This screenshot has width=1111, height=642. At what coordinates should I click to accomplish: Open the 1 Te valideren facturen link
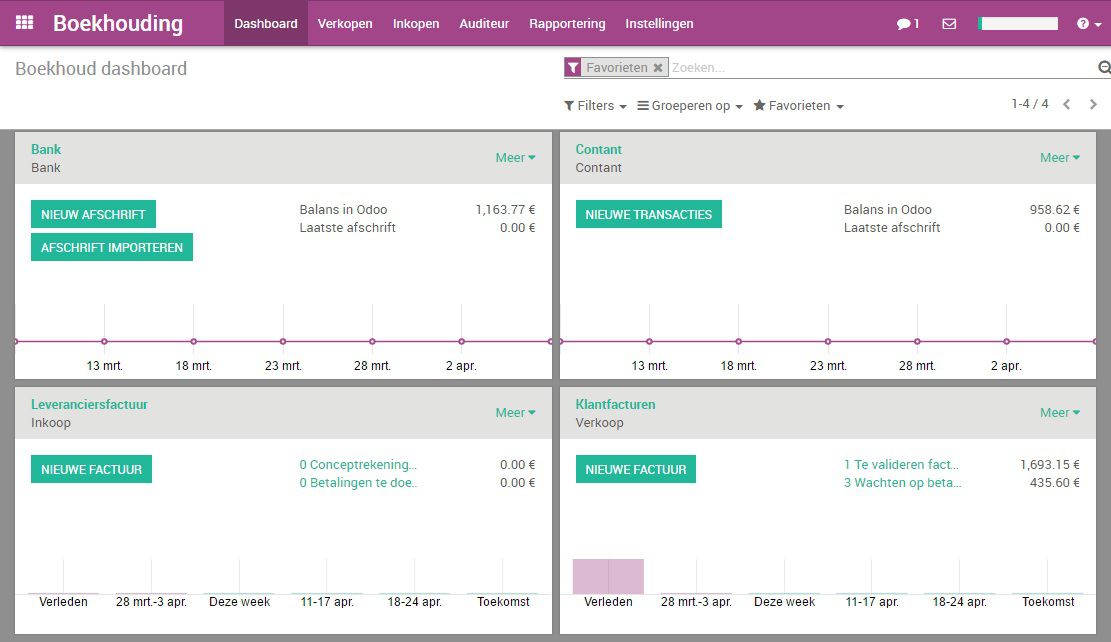[x=900, y=464]
